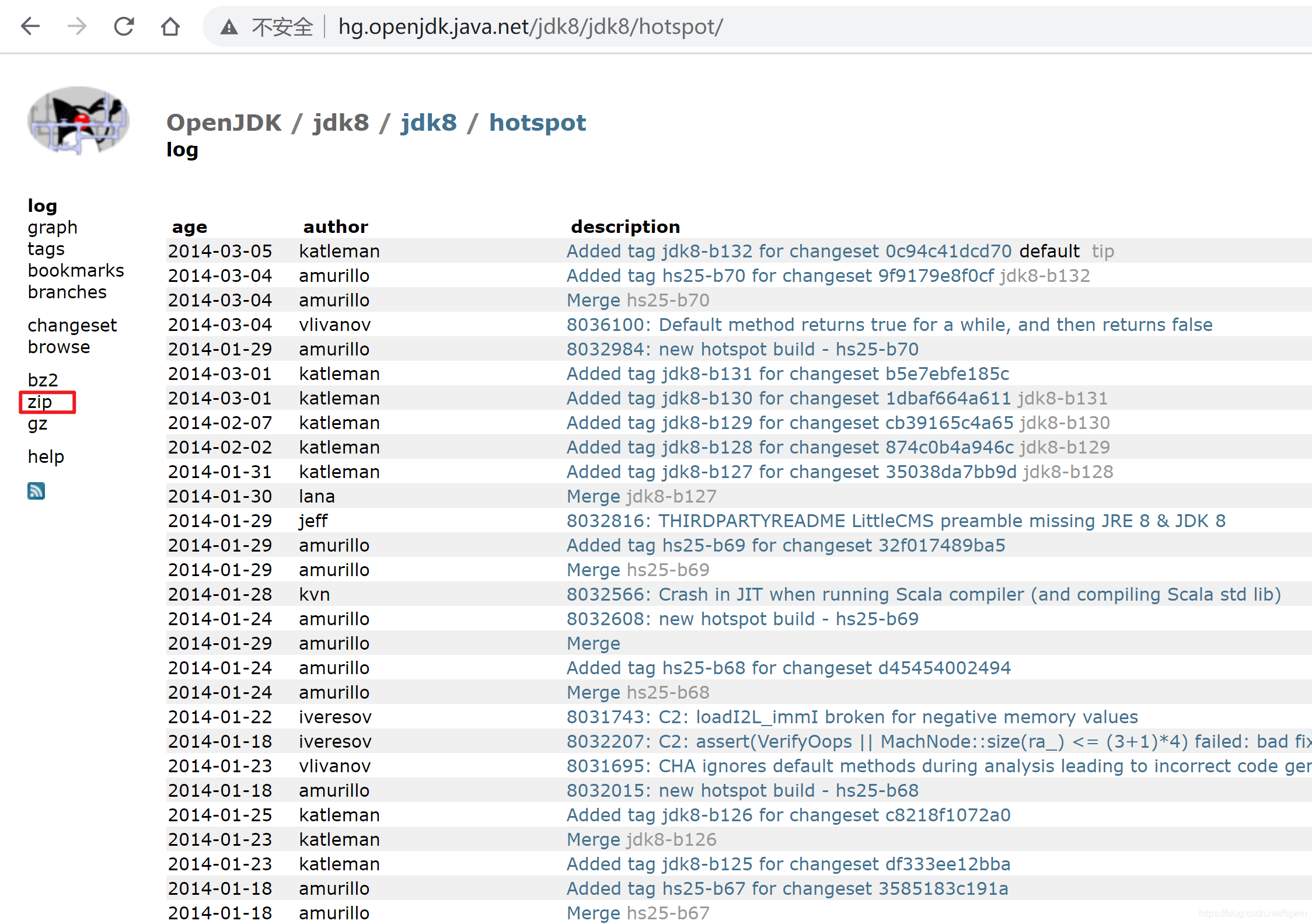Subscribe via the RSS feed icon
The image size is (1312, 924).
36,491
